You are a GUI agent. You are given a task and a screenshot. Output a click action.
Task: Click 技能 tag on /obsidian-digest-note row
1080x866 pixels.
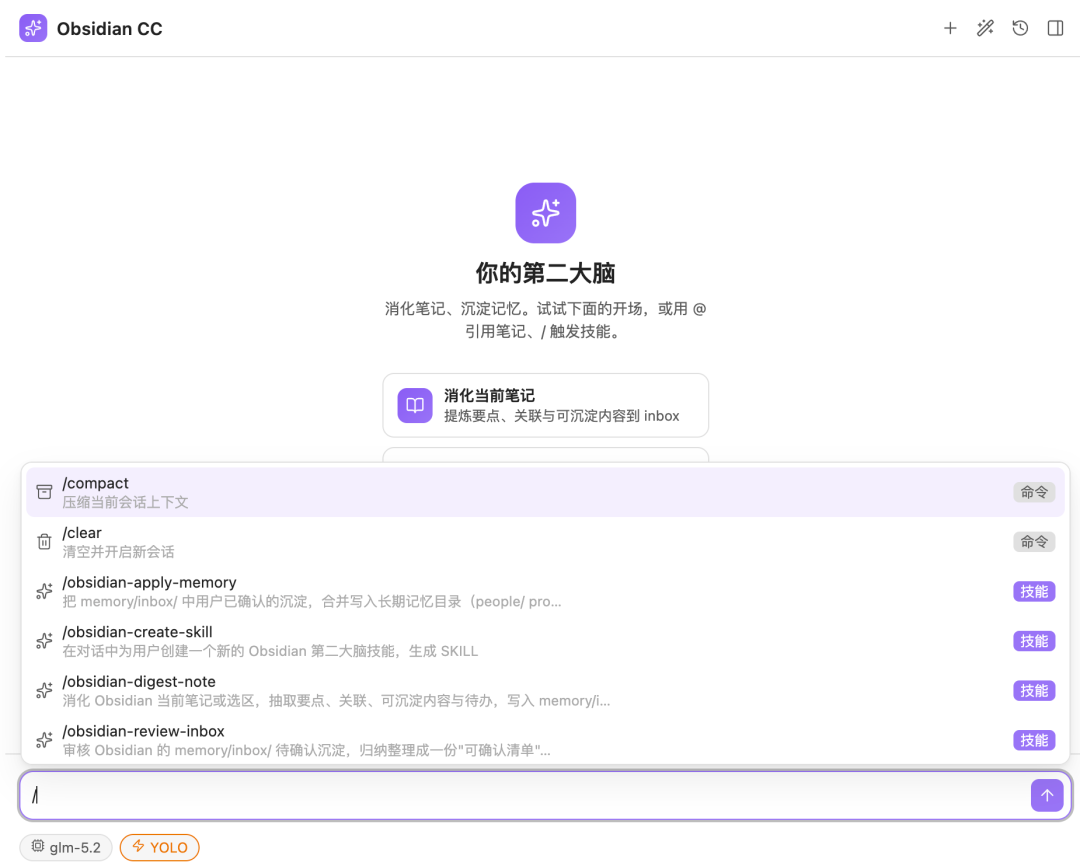pyautogui.click(x=1034, y=690)
